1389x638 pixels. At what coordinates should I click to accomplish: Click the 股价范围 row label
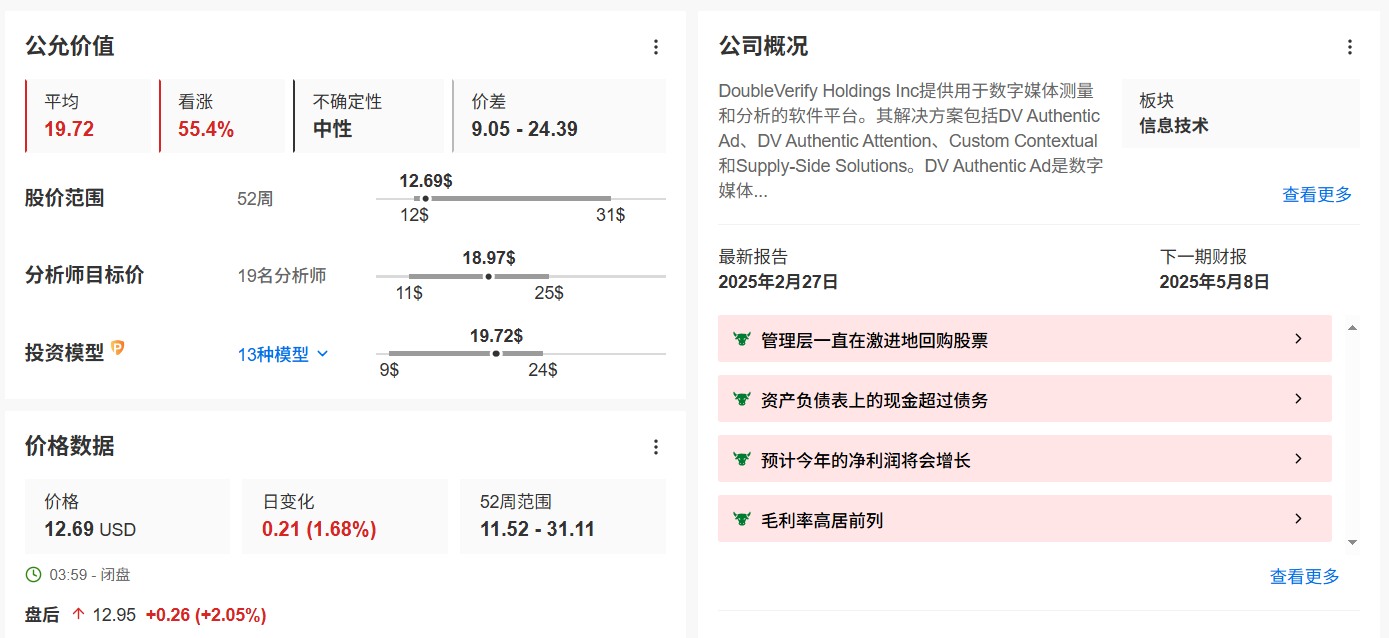[64, 198]
